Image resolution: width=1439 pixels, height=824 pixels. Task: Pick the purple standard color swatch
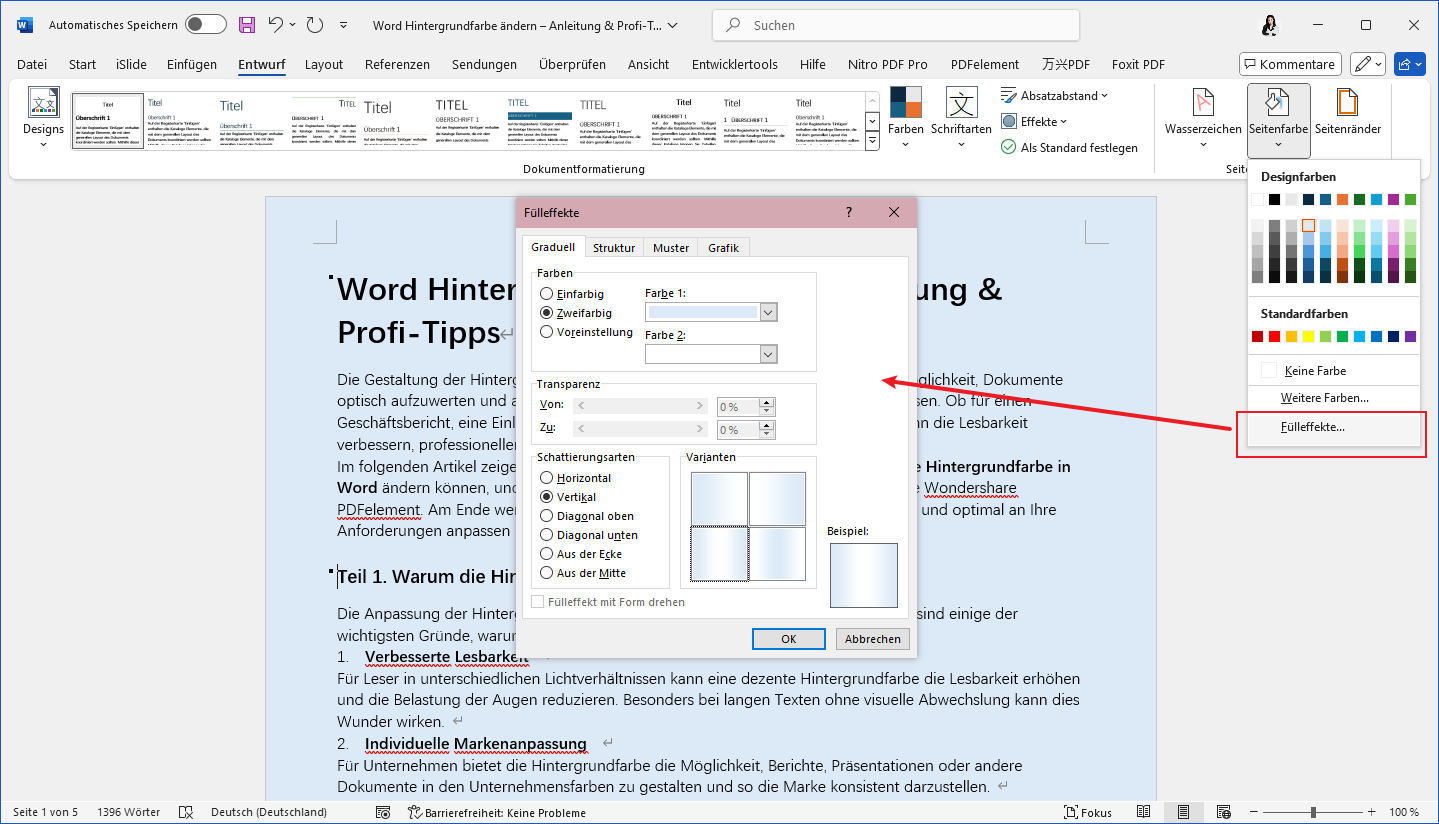(x=1410, y=337)
